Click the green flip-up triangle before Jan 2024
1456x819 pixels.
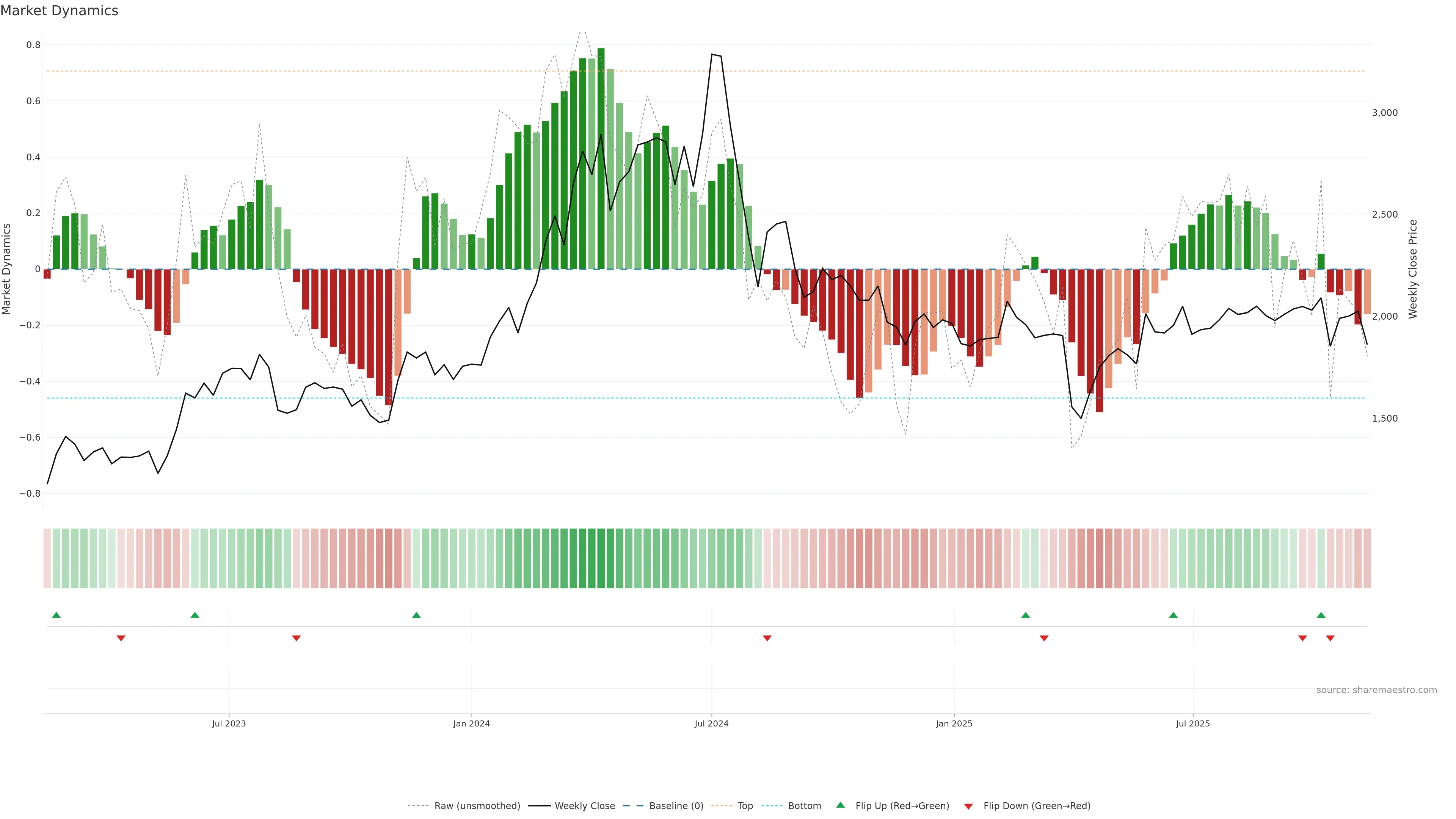[417, 615]
